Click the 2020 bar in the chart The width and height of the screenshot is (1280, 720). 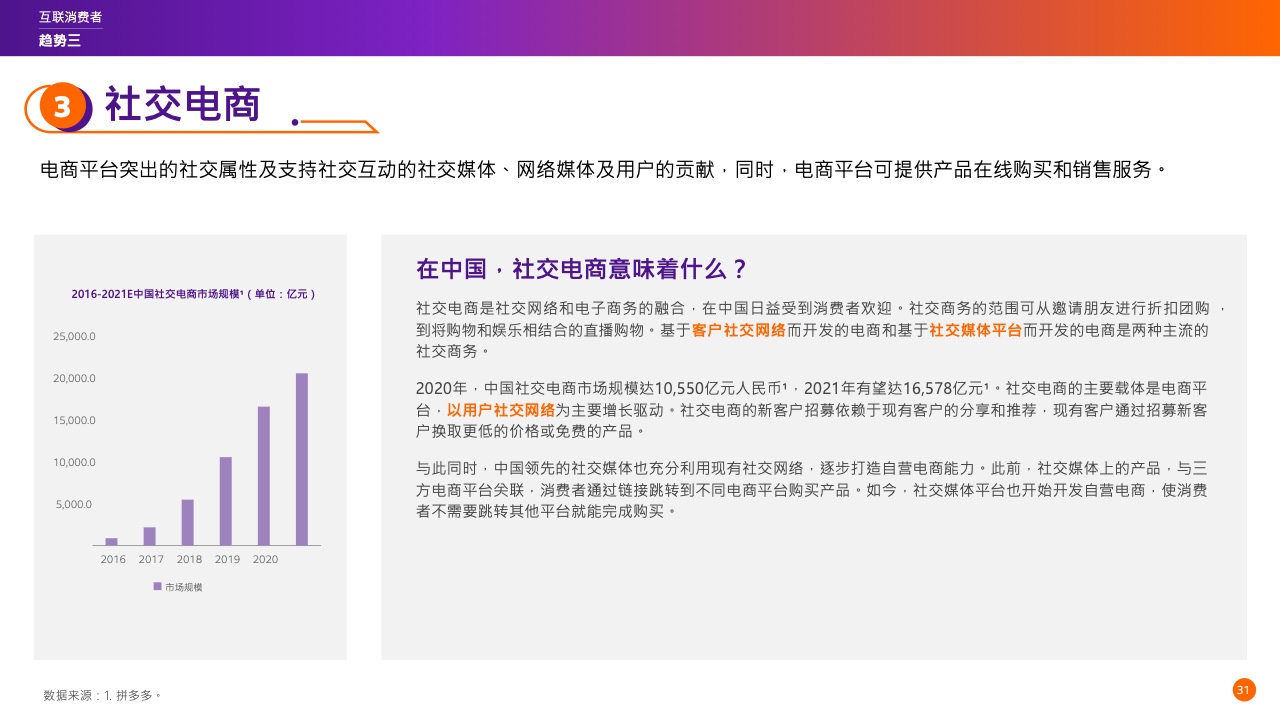point(264,476)
